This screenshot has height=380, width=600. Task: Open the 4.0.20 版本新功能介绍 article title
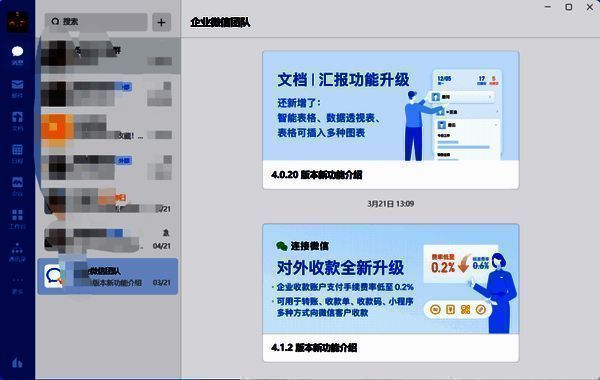point(316,175)
